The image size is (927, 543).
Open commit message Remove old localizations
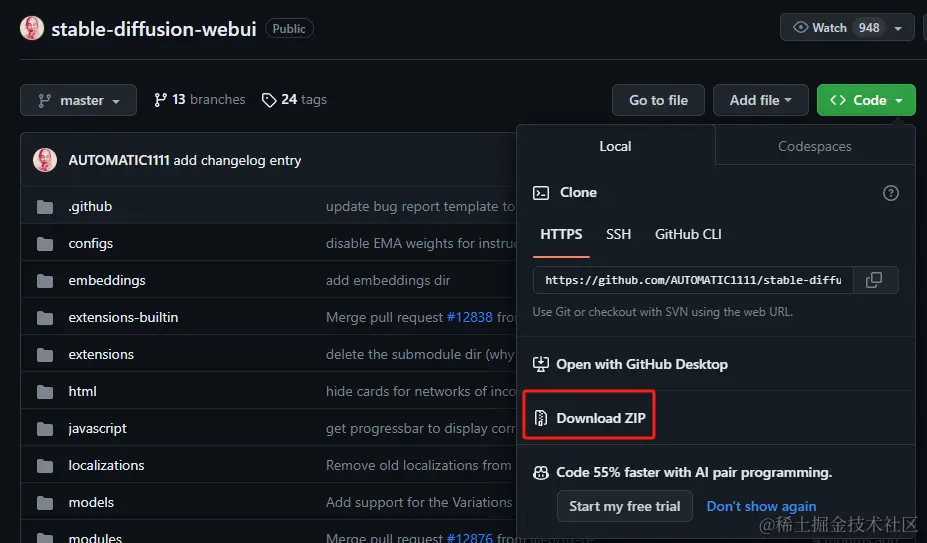[x=419, y=466]
